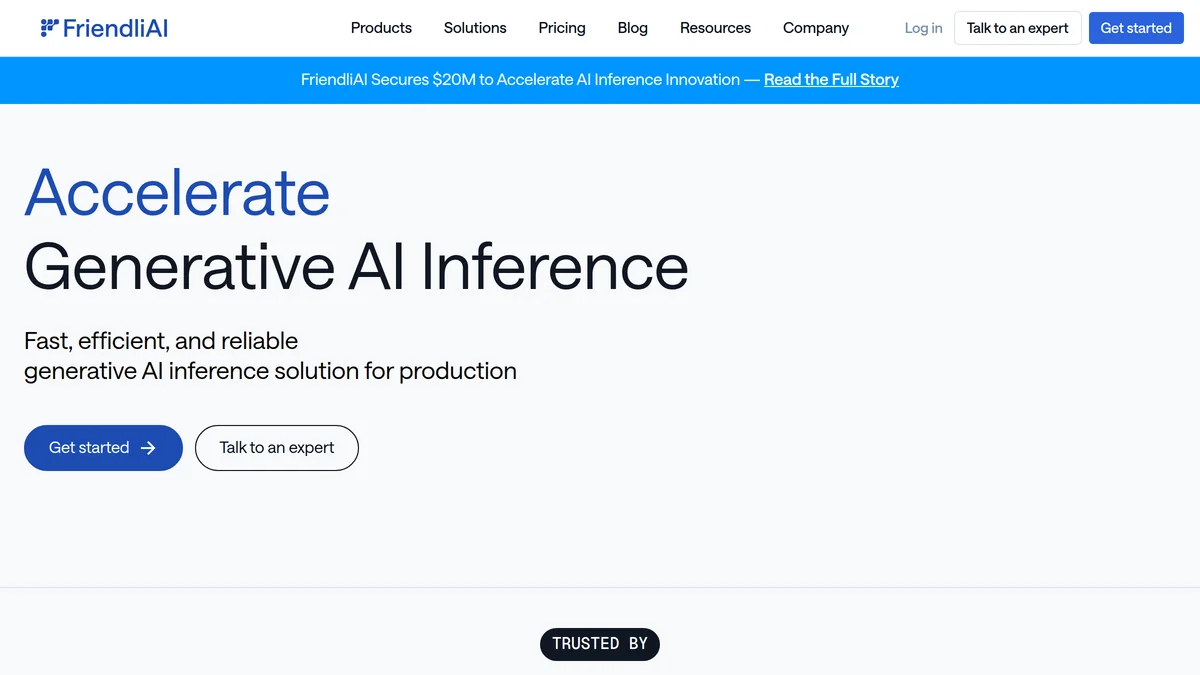Click the blue Get started header button

pos(1136,28)
